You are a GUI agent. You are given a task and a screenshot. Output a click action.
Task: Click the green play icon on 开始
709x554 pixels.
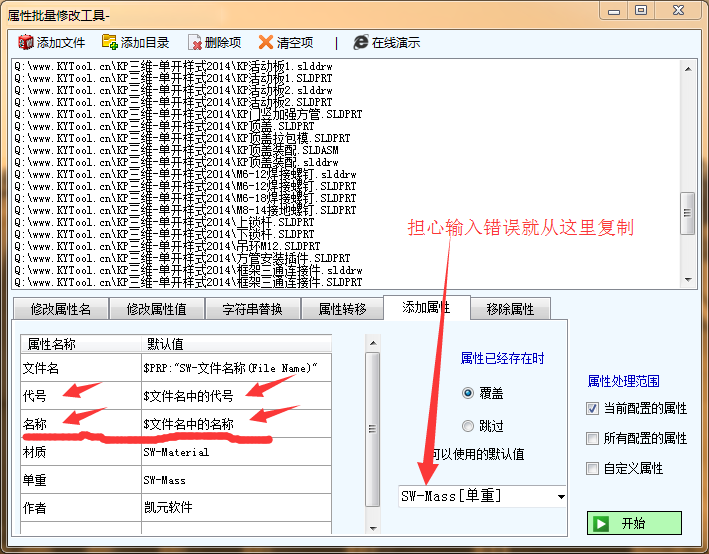pos(601,523)
